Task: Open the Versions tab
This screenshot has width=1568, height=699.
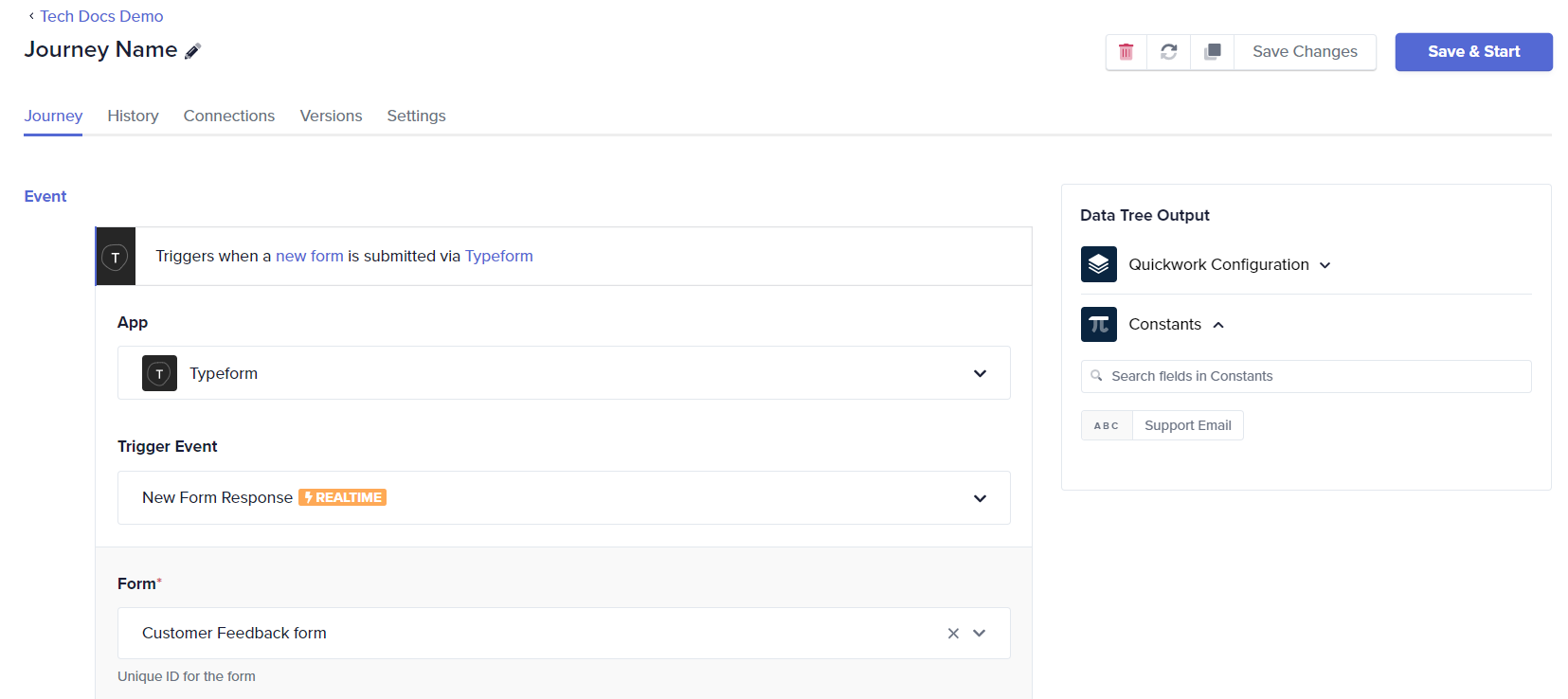Action: pyautogui.click(x=331, y=116)
